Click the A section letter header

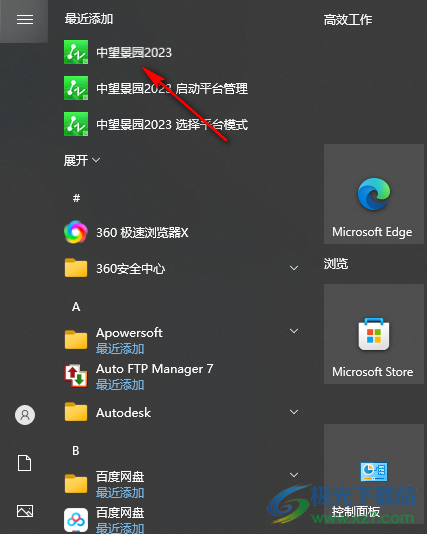76,307
